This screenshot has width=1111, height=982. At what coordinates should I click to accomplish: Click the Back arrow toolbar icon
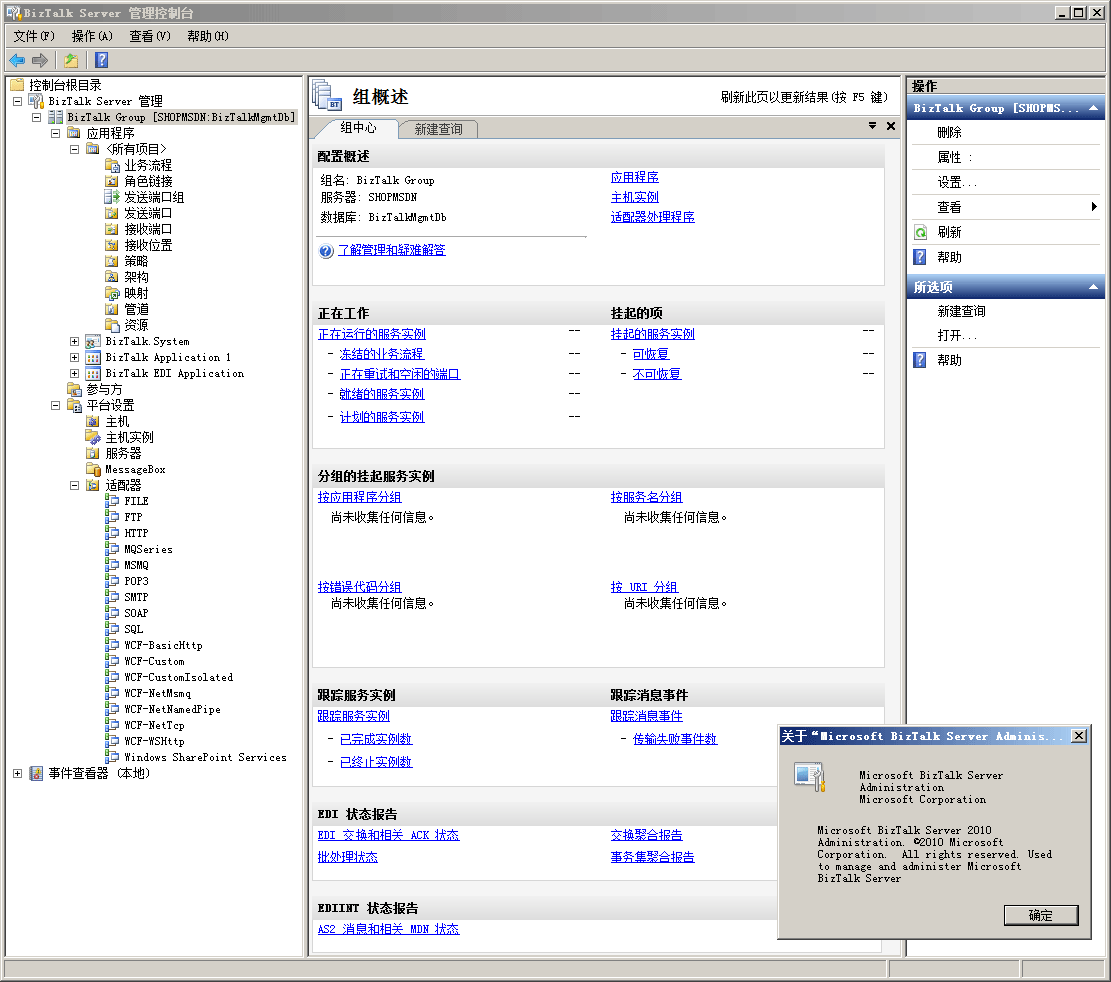click(x=17, y=60)
